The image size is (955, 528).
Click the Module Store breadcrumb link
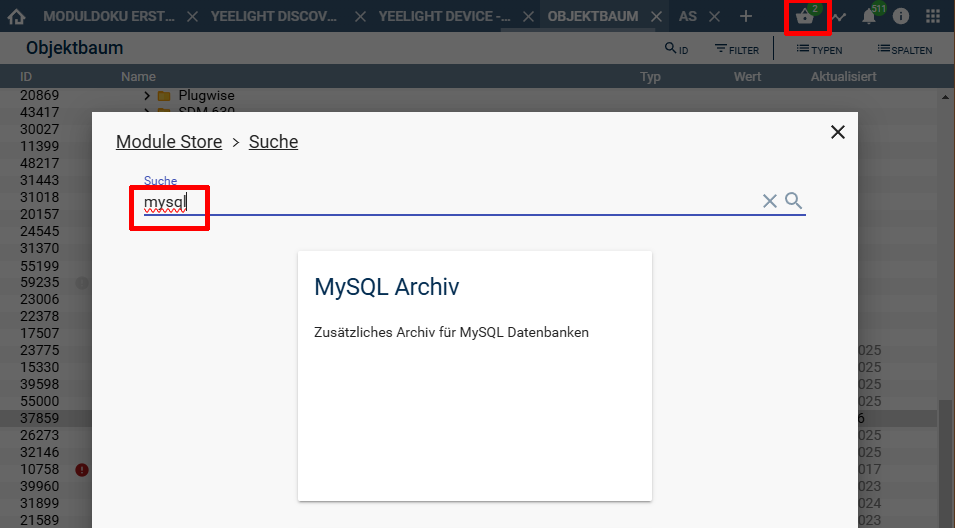click(x=169, y=142)
